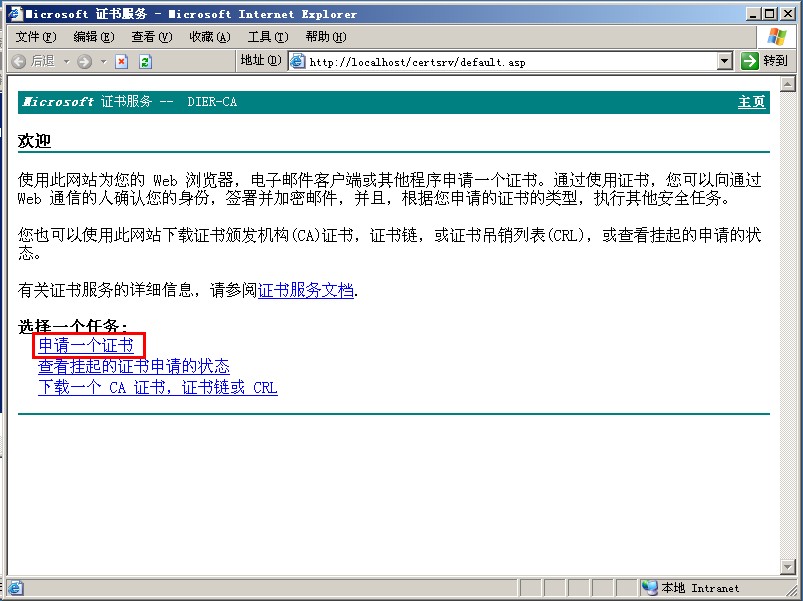Screen dimensions: 803x601
Task: Open the 收藏(A) favorites menu
Action: click(209, 37)
